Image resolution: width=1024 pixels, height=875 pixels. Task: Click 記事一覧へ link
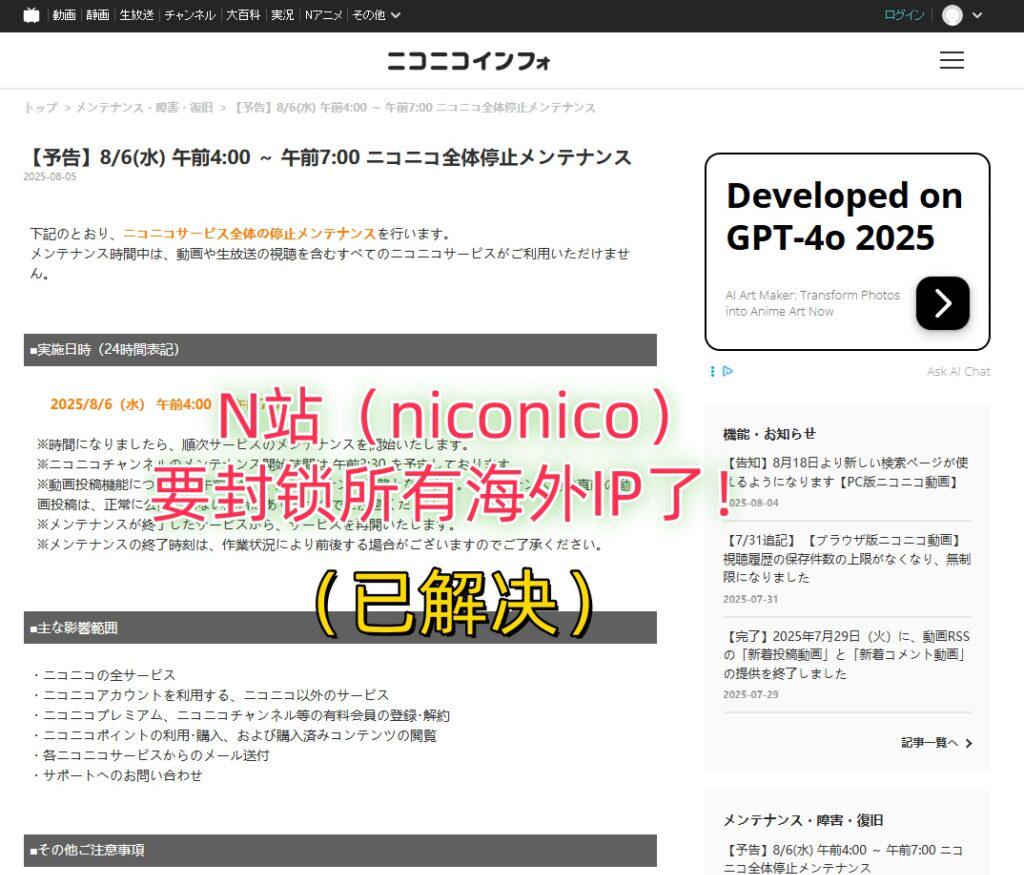point(929,742)
